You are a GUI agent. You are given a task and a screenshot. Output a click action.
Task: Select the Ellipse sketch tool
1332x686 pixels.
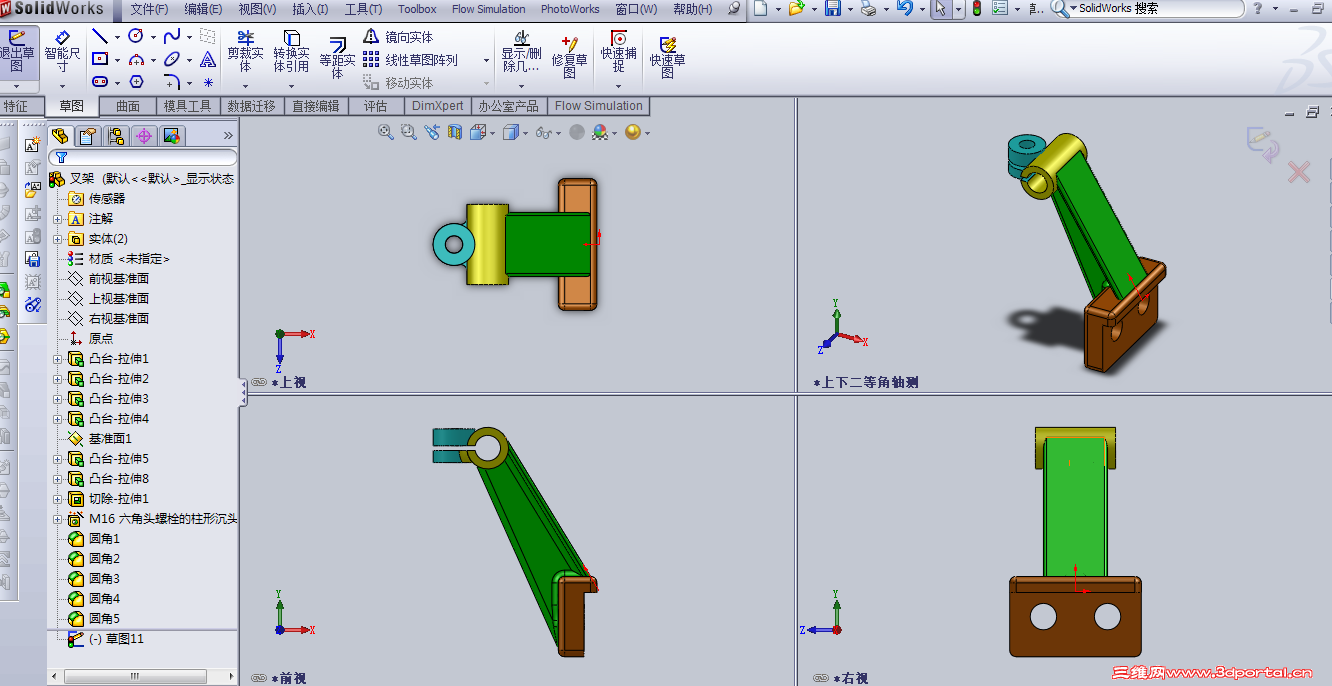(171, 59)
